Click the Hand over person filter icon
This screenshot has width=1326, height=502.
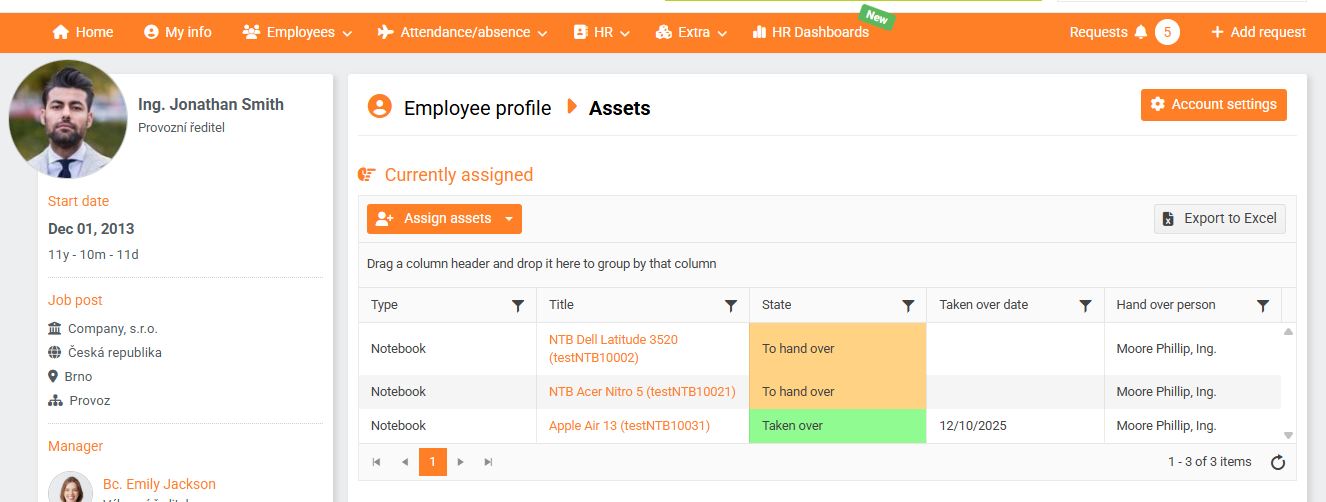(1263, 306)
